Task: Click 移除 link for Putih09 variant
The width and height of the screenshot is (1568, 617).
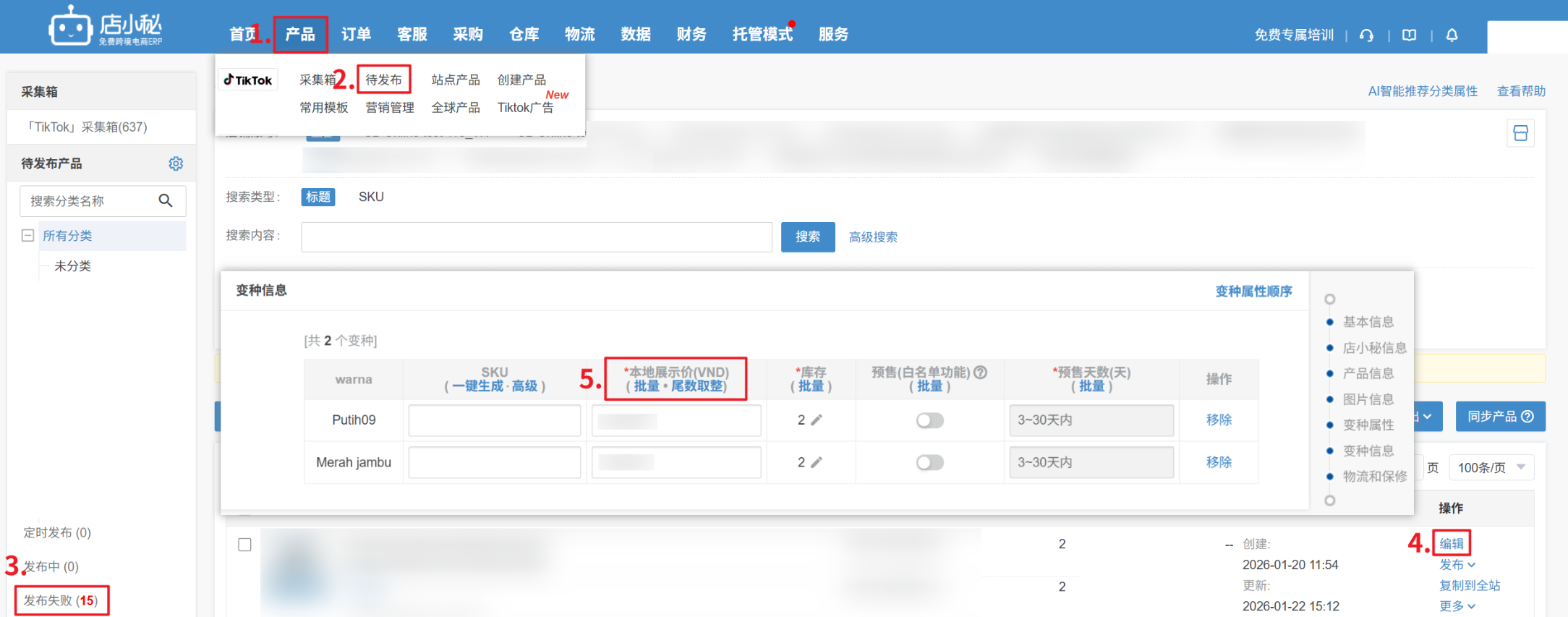Action: click(1218, 420)
